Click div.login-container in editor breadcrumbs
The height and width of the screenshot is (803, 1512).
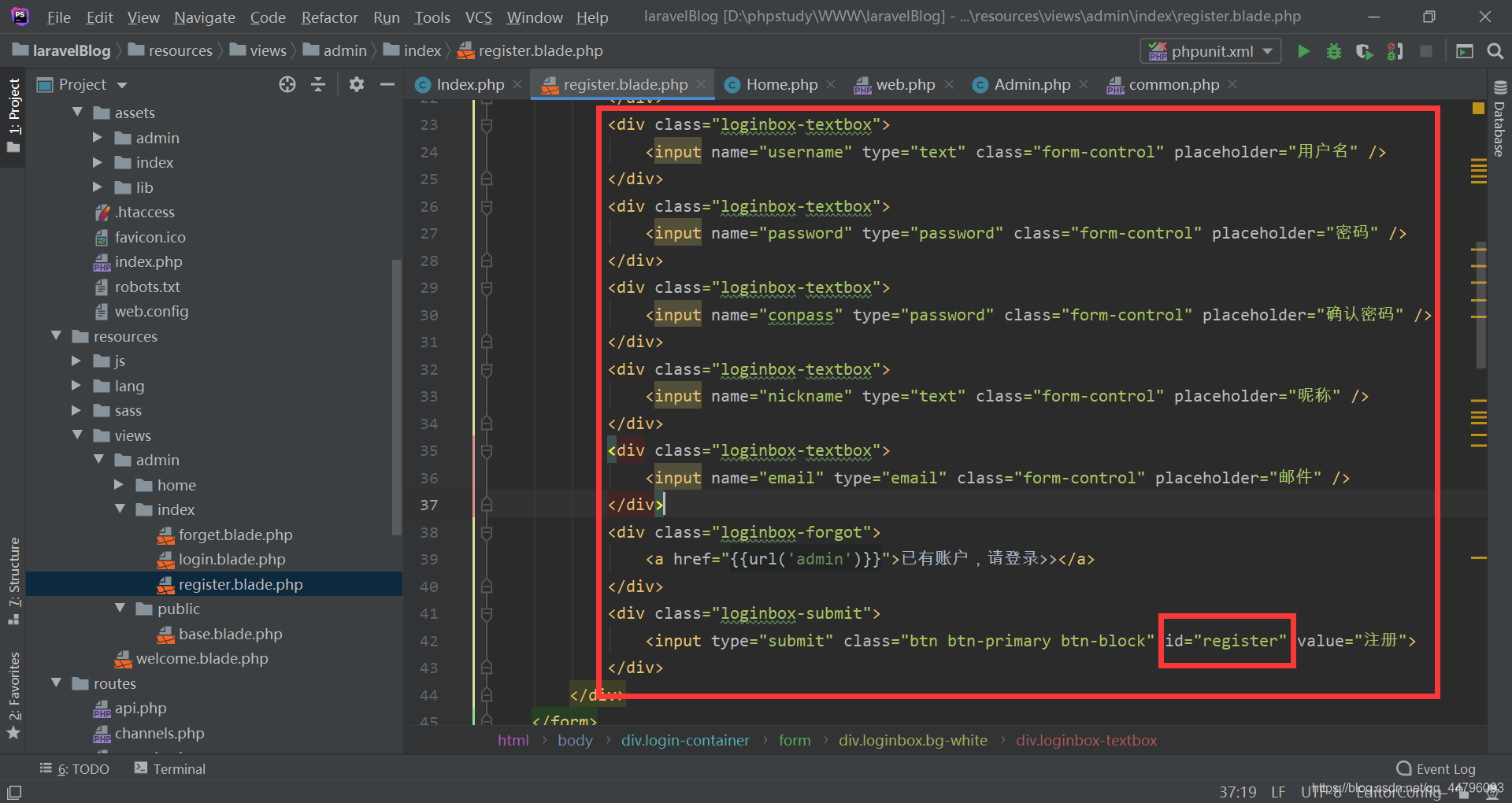(x=685, y=740)
